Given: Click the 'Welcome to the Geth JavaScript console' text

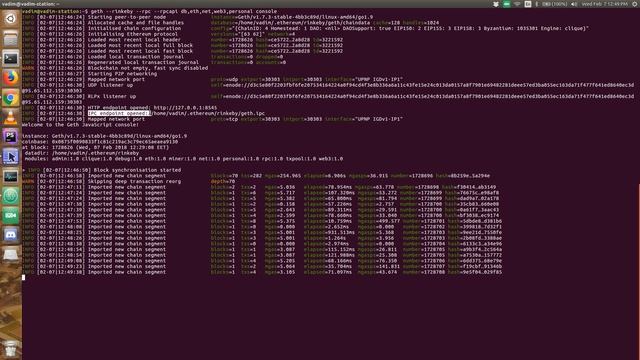Looking at the screenshot, I should click(x=80, y=125).
